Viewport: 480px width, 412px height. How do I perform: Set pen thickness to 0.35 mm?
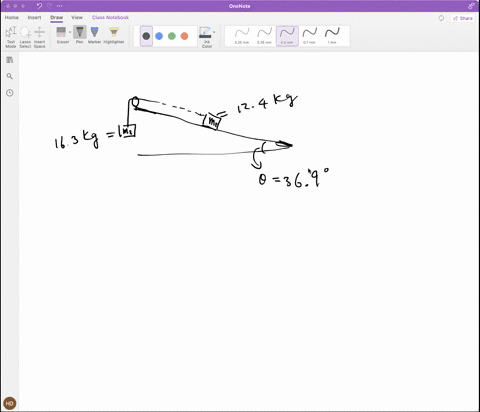[265, 36]
